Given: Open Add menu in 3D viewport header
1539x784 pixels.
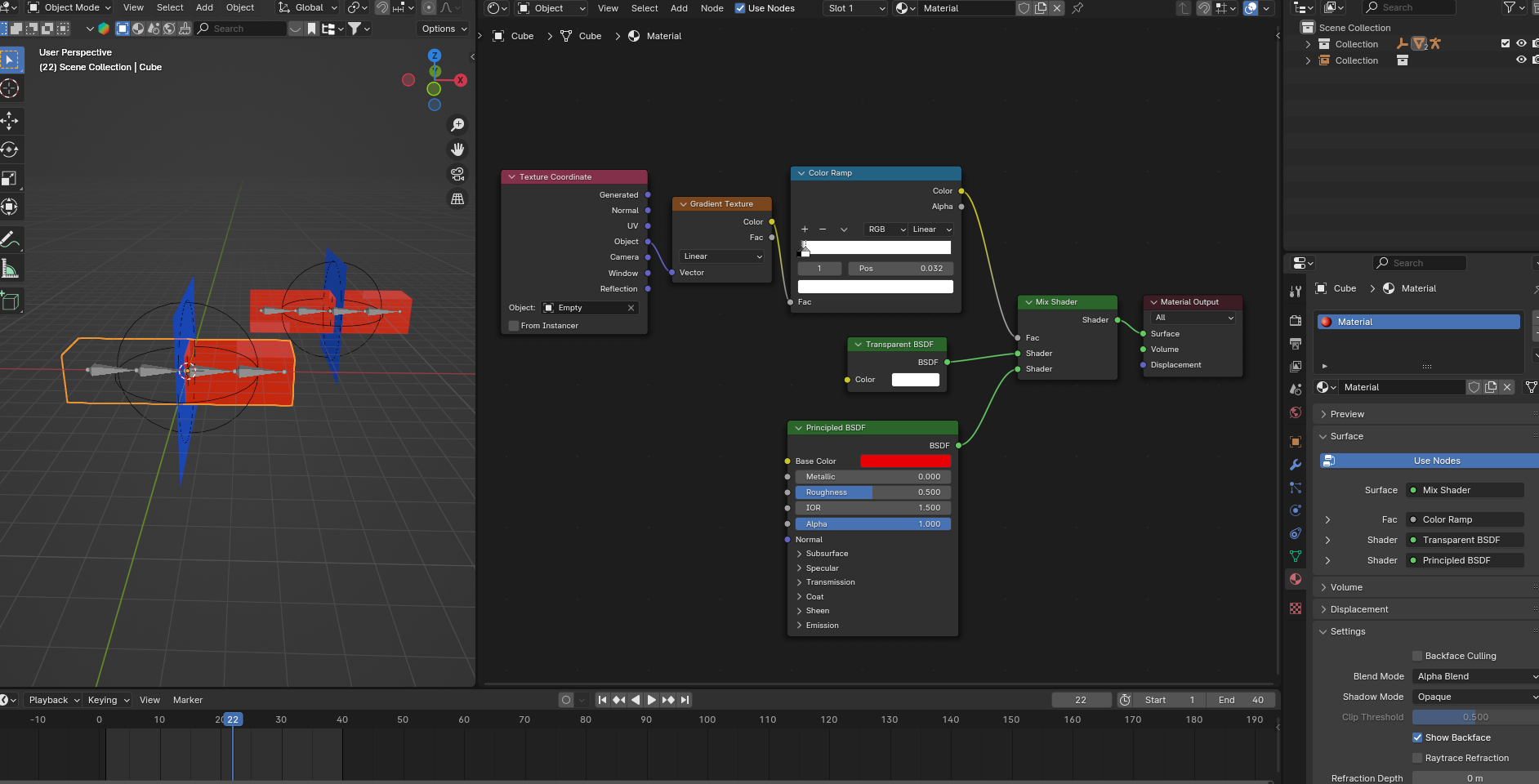Looking at the screenshot, I should click(x=204, y=7).
